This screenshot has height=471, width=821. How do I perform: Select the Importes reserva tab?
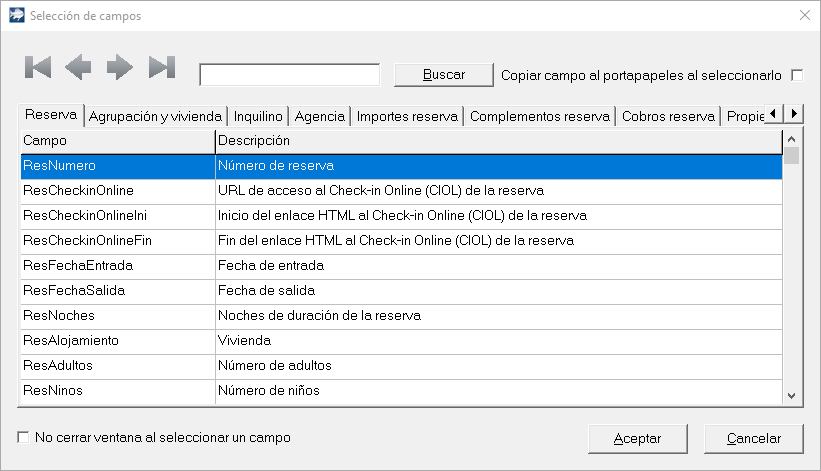[x=407, y=116]
